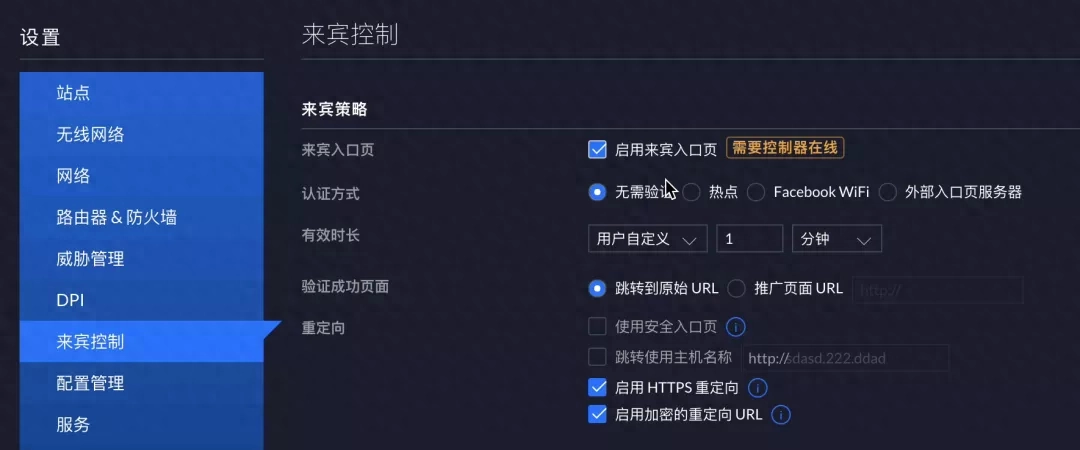The height and width of the screenshot is (450, 1080).
Task: Check 跳转使用主机名称 option
Action: 597,357
